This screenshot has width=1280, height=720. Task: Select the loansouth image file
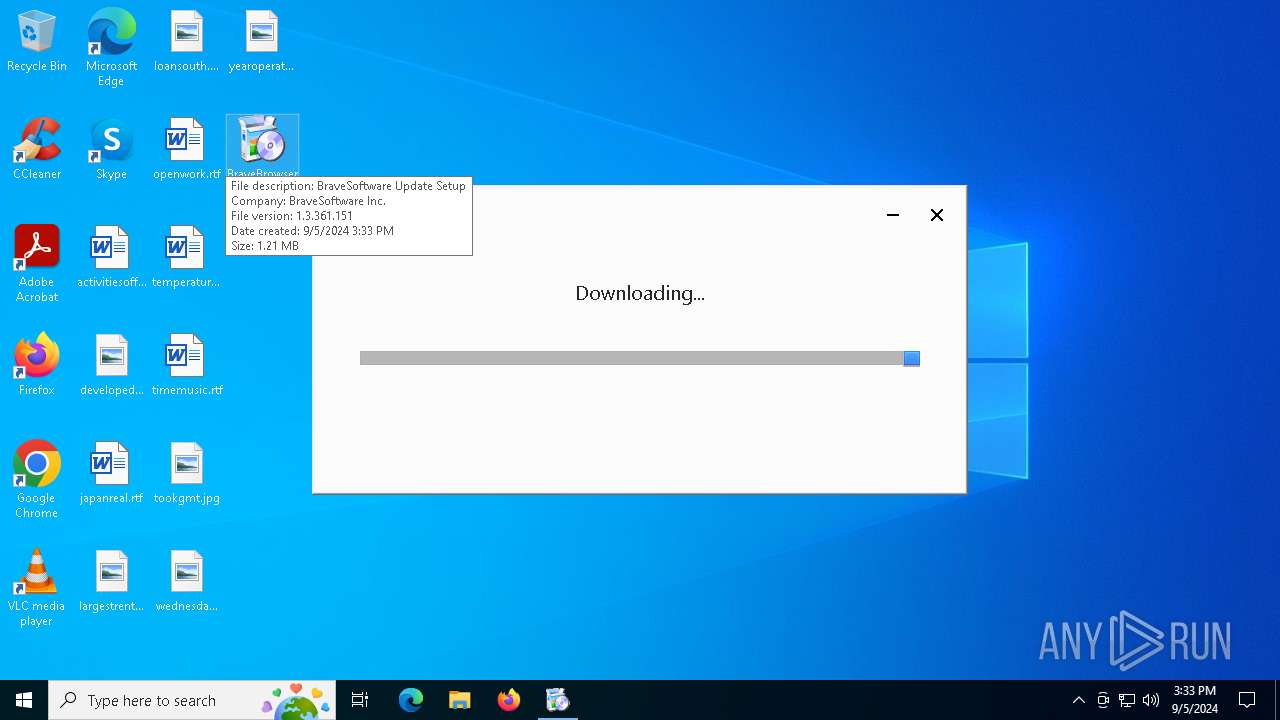pyautogui.click(x=186, y=42)
